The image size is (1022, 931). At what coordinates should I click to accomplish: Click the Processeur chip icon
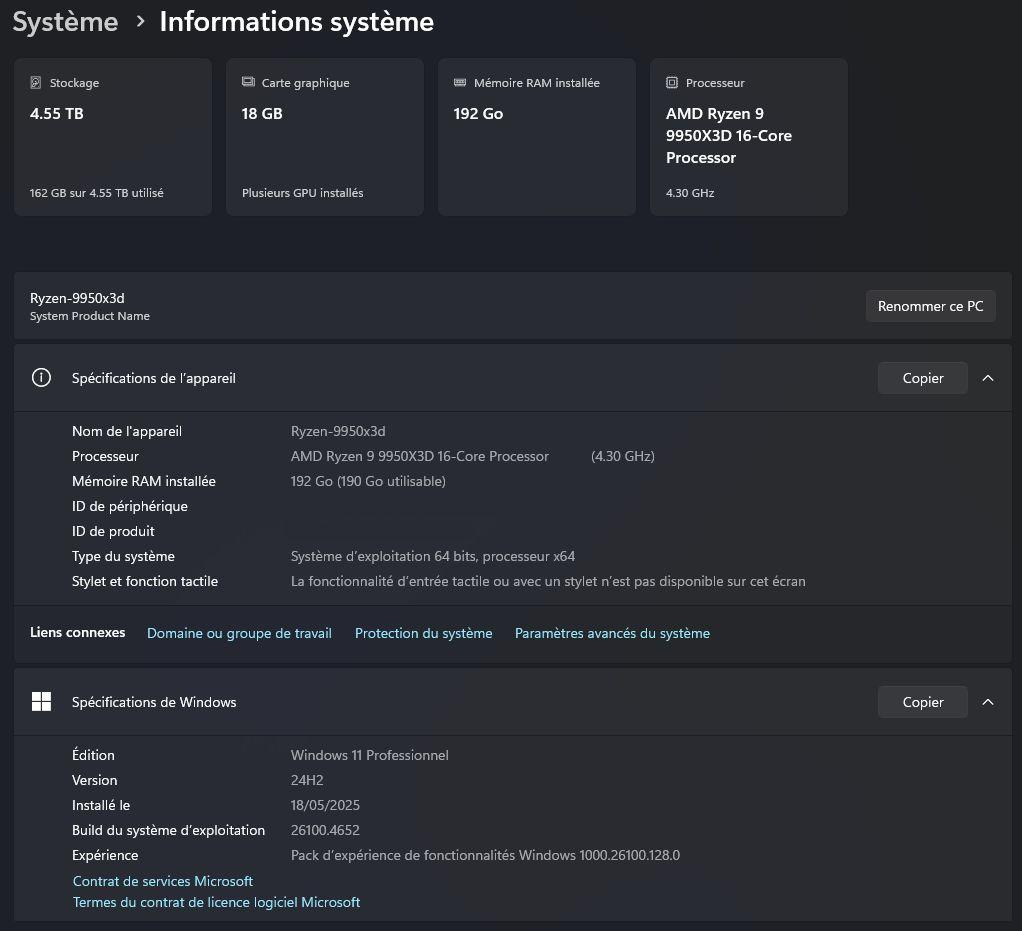pos(672,83)
